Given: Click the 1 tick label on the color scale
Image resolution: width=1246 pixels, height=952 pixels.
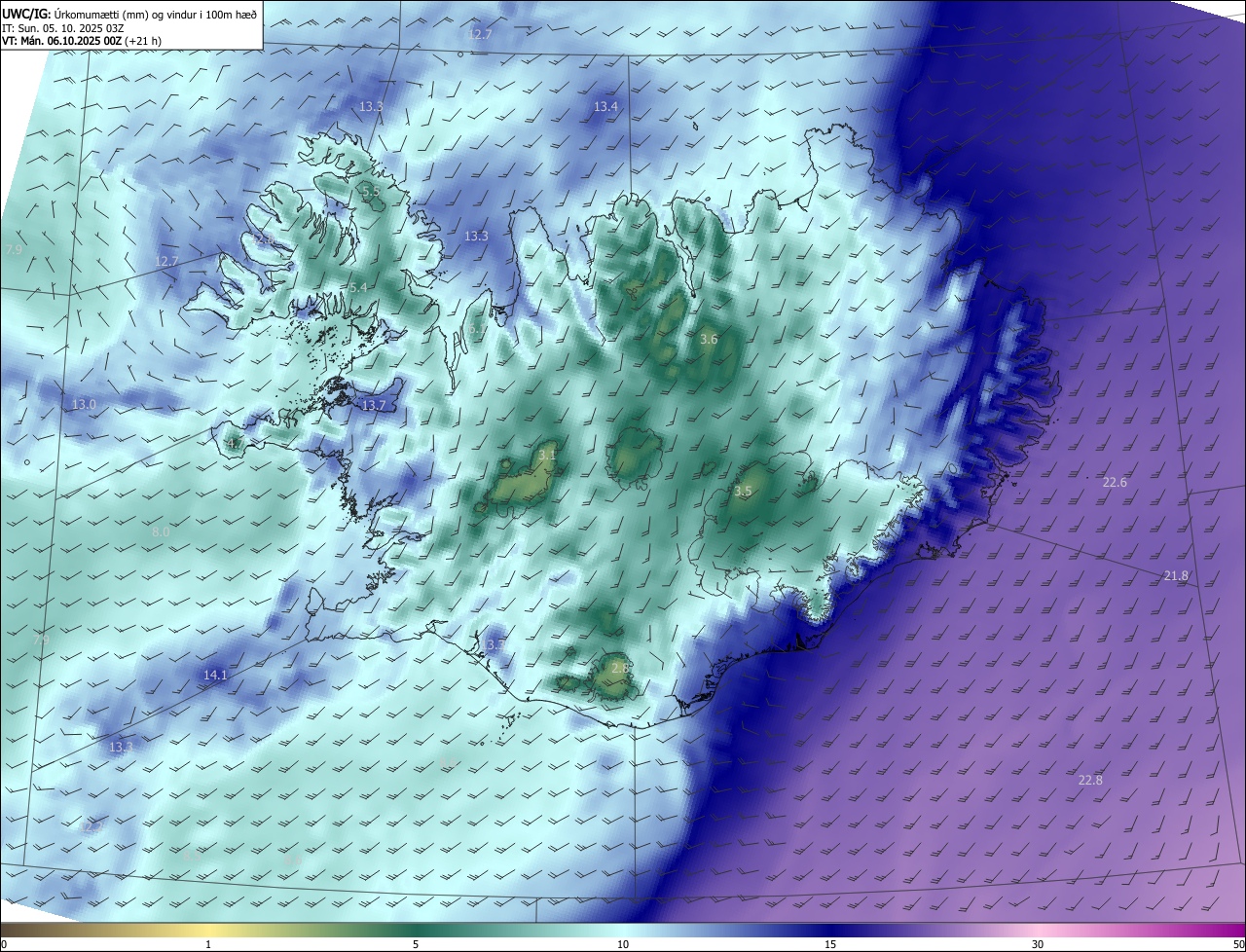Looking at the screenshot, I should click(208, 944).
